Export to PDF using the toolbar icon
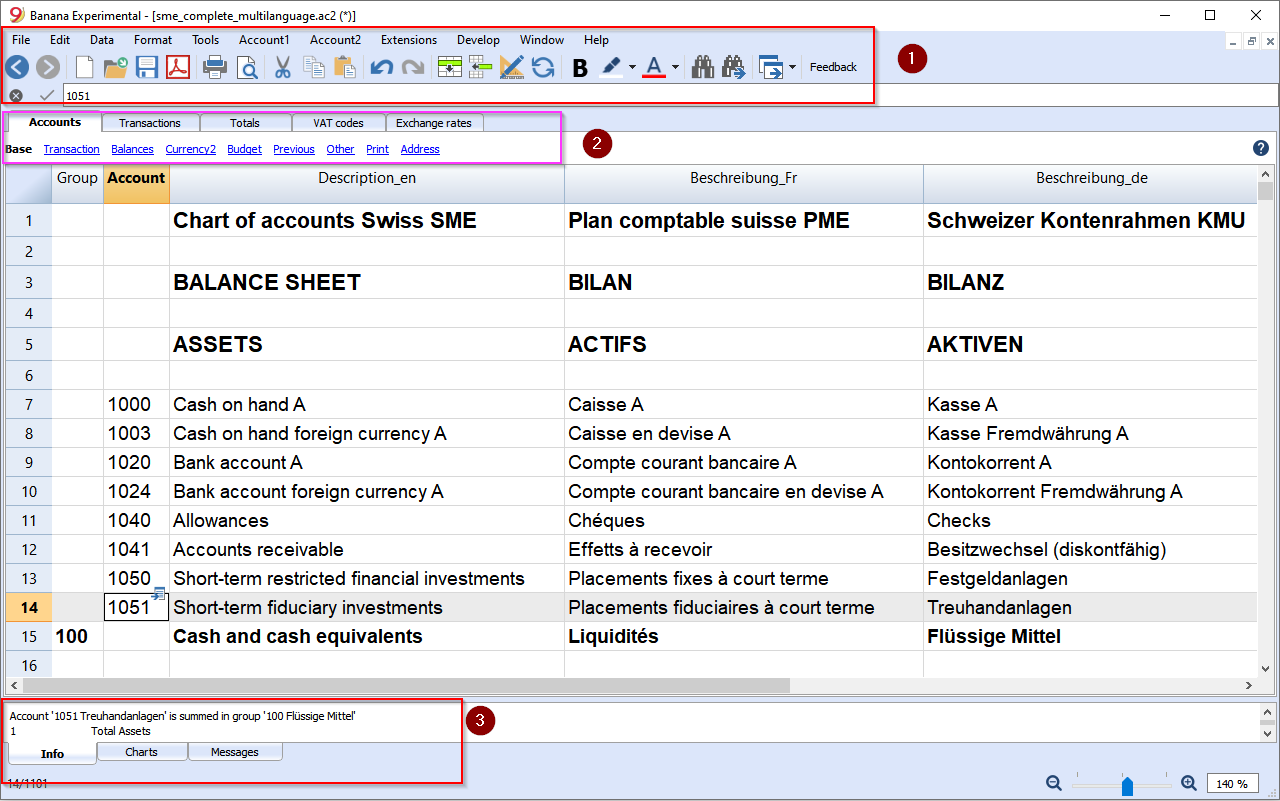 178,67
